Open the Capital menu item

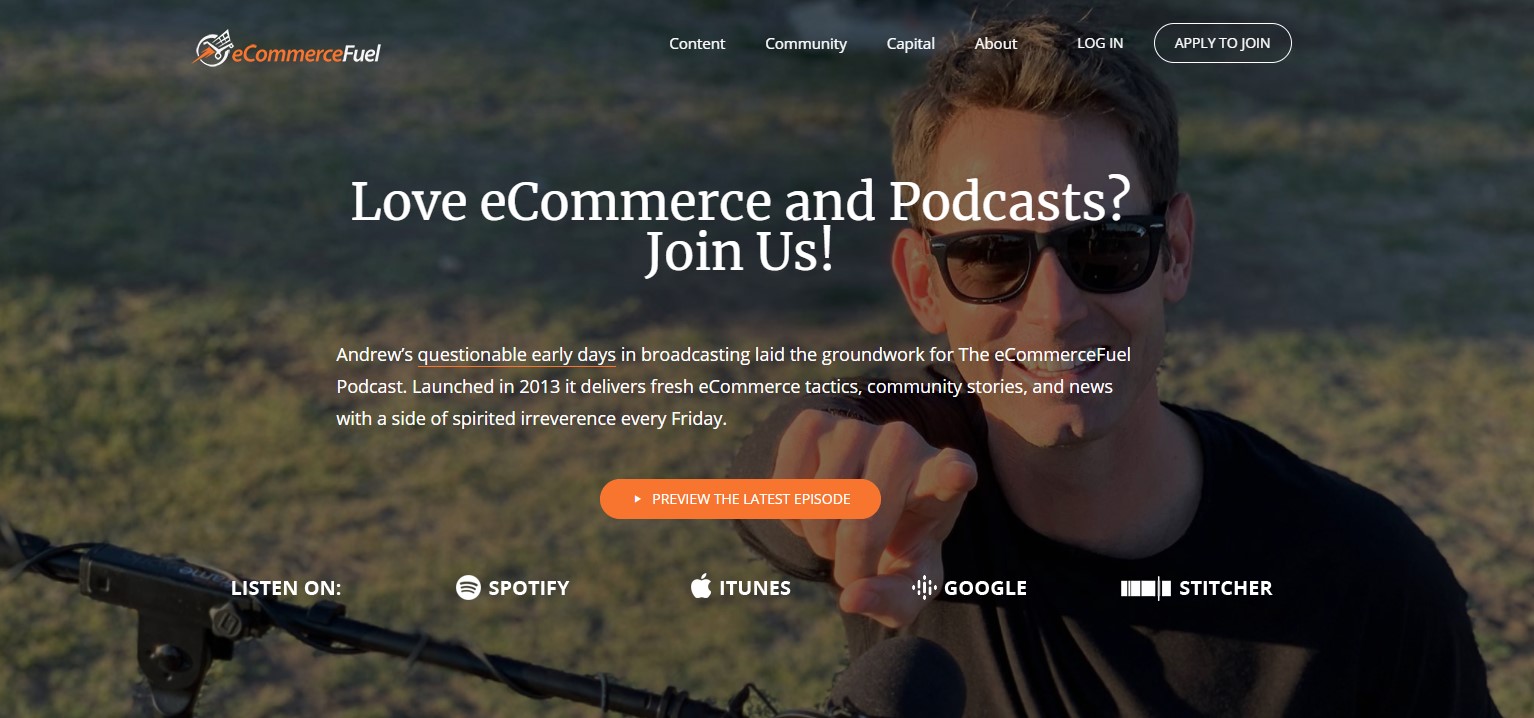(x=910, y=44)
